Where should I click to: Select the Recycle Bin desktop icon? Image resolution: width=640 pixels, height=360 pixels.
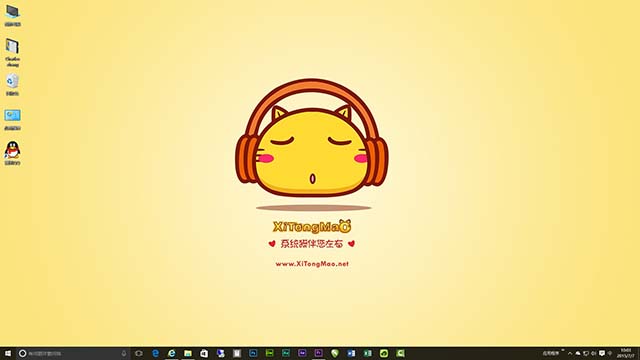(12, 84)
